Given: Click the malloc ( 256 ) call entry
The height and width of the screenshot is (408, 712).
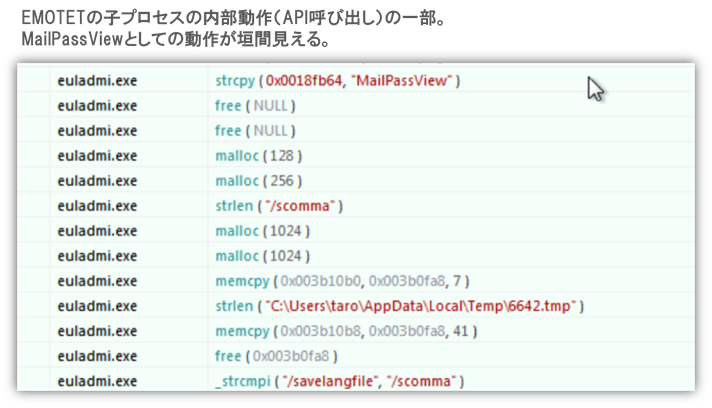Looking at the screenshot, I should (258, 181).
